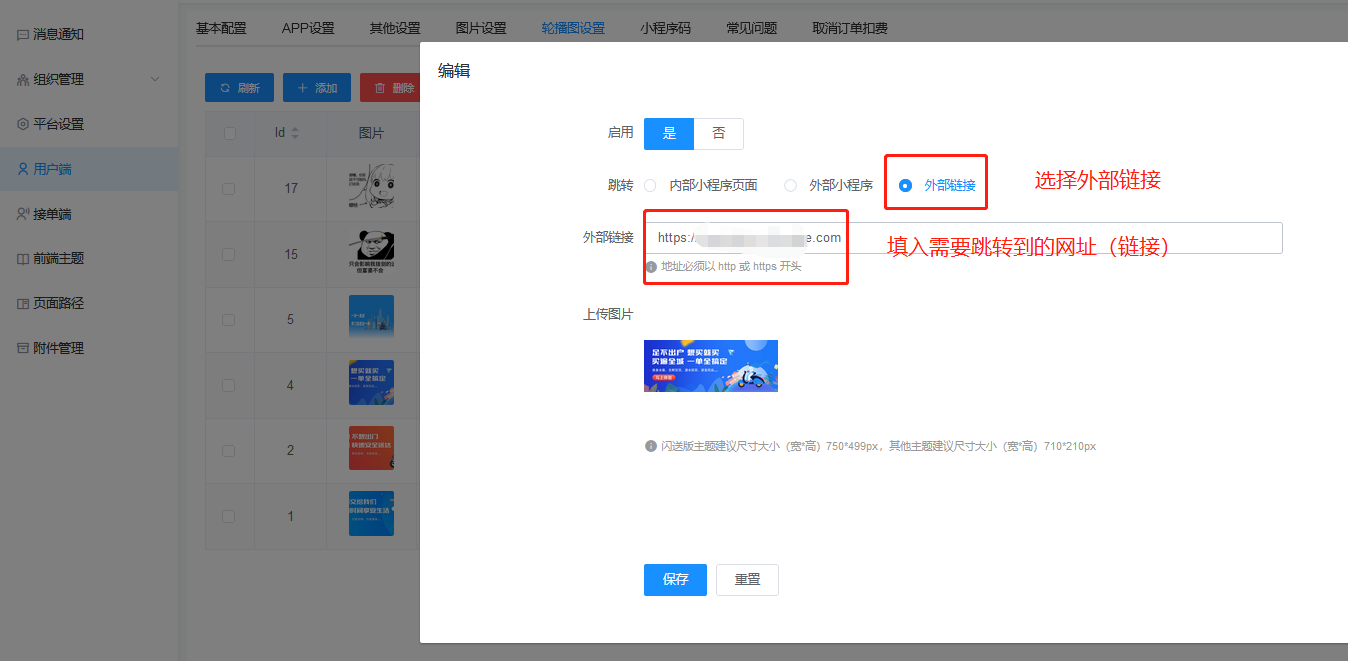Set 启用 toggle to 否
Viewport: 1348px width, 661px height.
tap(718, 133)
